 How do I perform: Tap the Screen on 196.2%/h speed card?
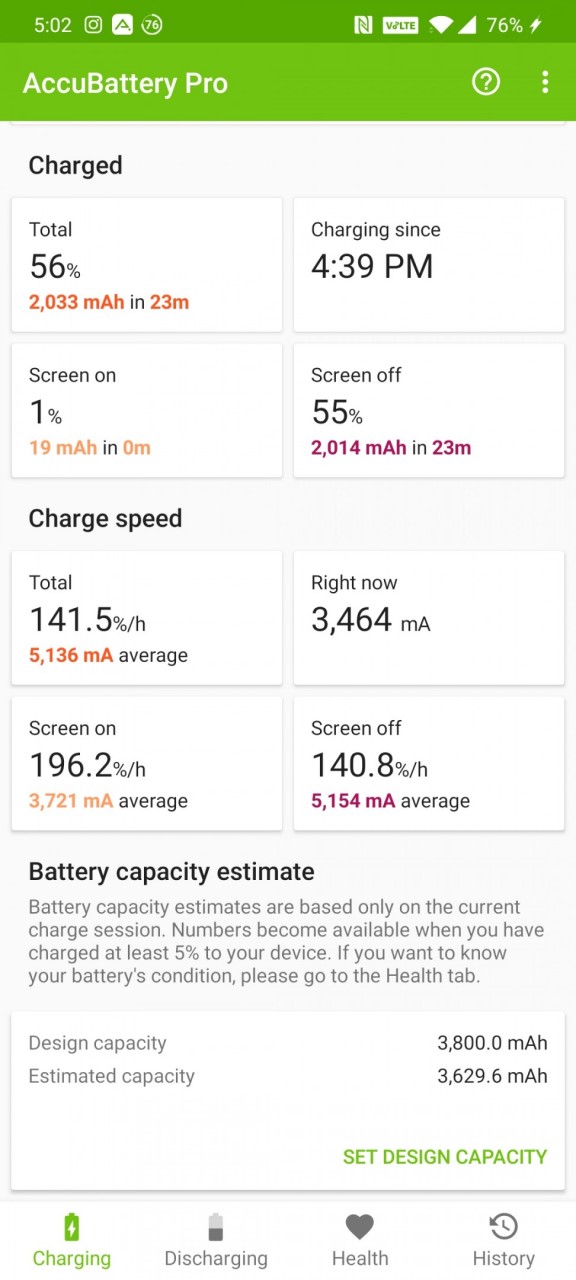[x=147, y=763]
